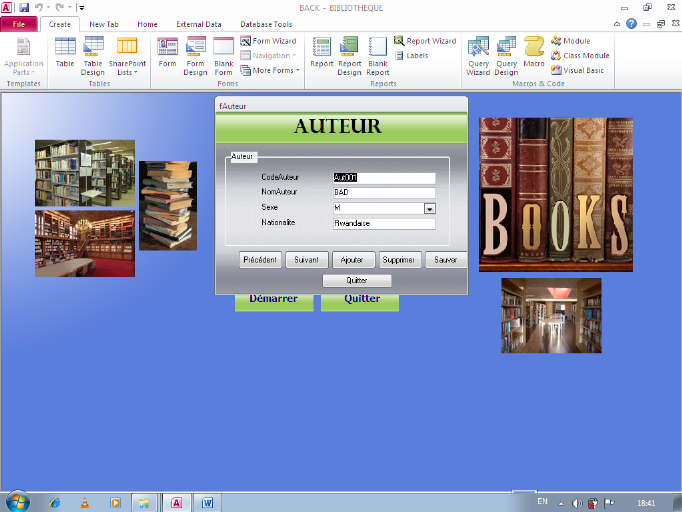Screen dimensions: 682x512
Task: Click the red-carpet reading room photo
Action: [85, 244]
